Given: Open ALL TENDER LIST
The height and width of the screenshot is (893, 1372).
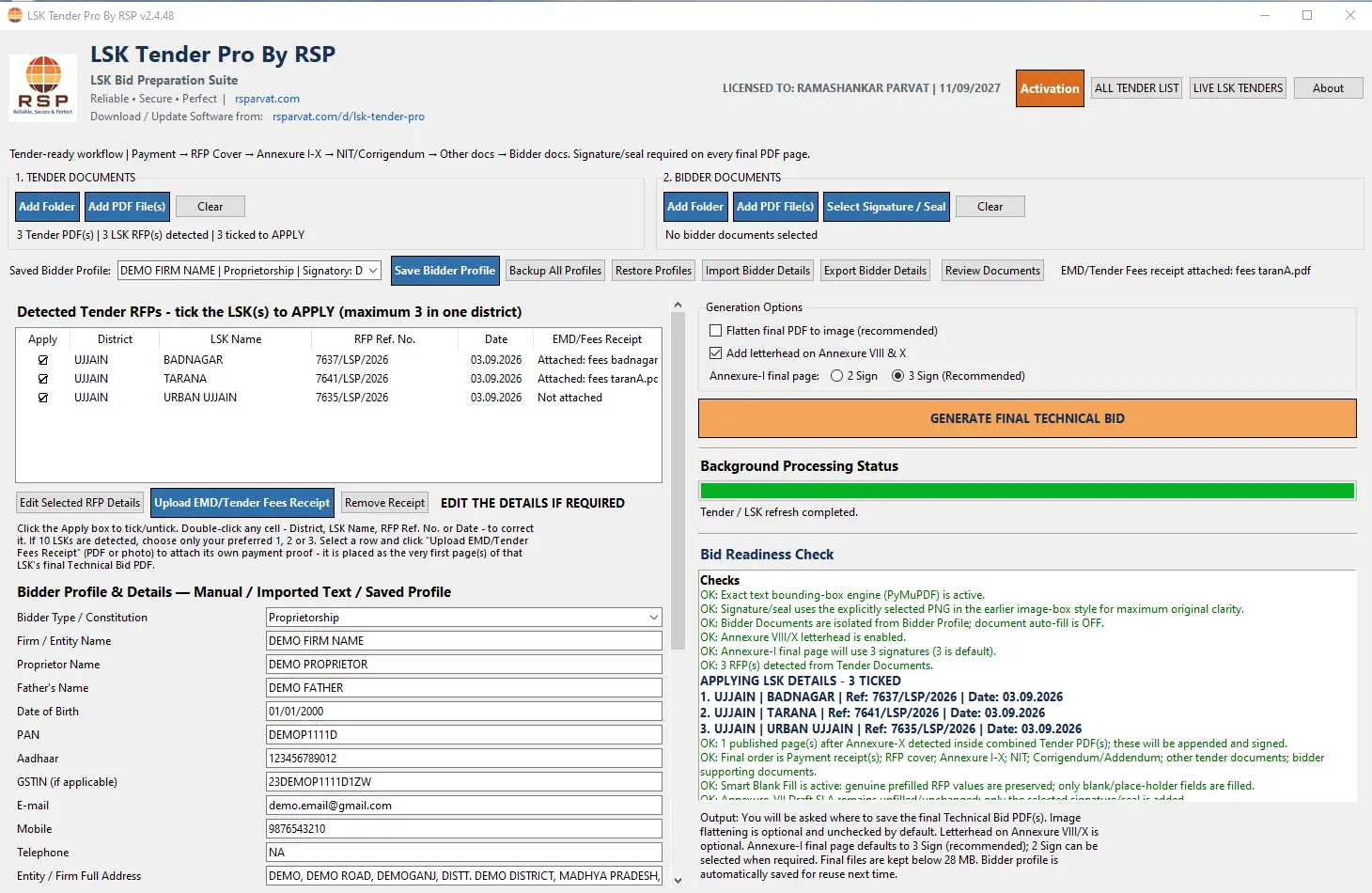Looking at the screenshot, I should click(1136, 88).
